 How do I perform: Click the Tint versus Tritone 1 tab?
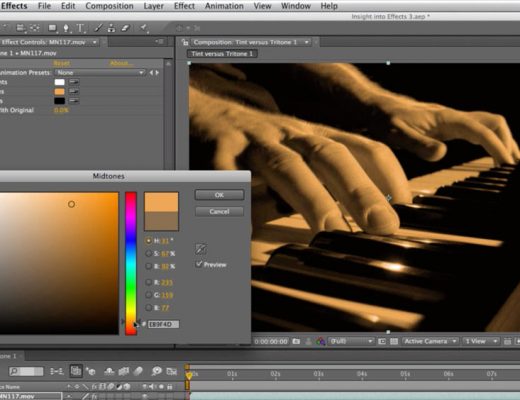coord(222,54)
